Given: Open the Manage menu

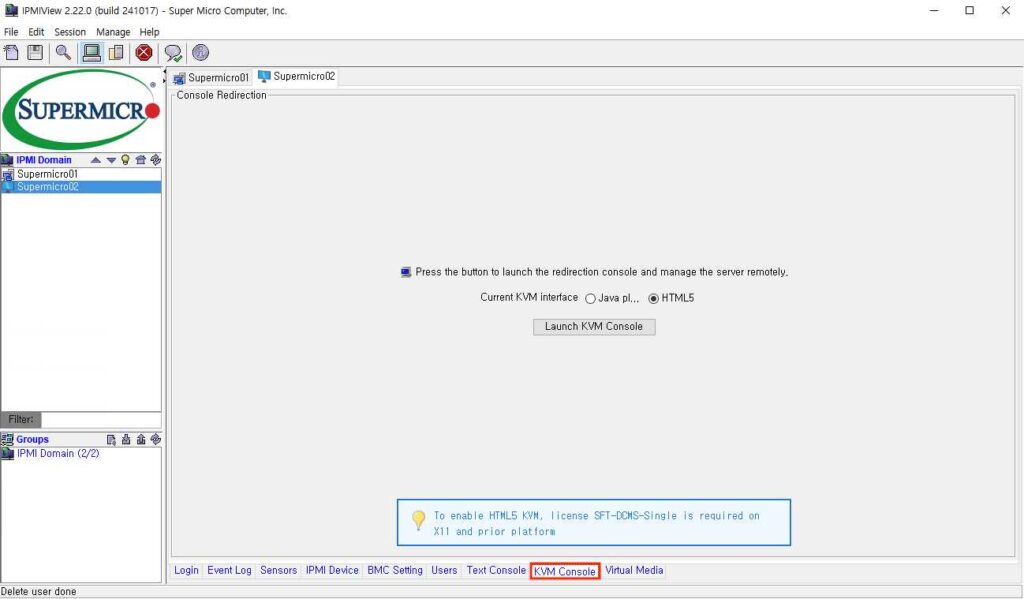Looking at the screenshot, I should [113, 32].
